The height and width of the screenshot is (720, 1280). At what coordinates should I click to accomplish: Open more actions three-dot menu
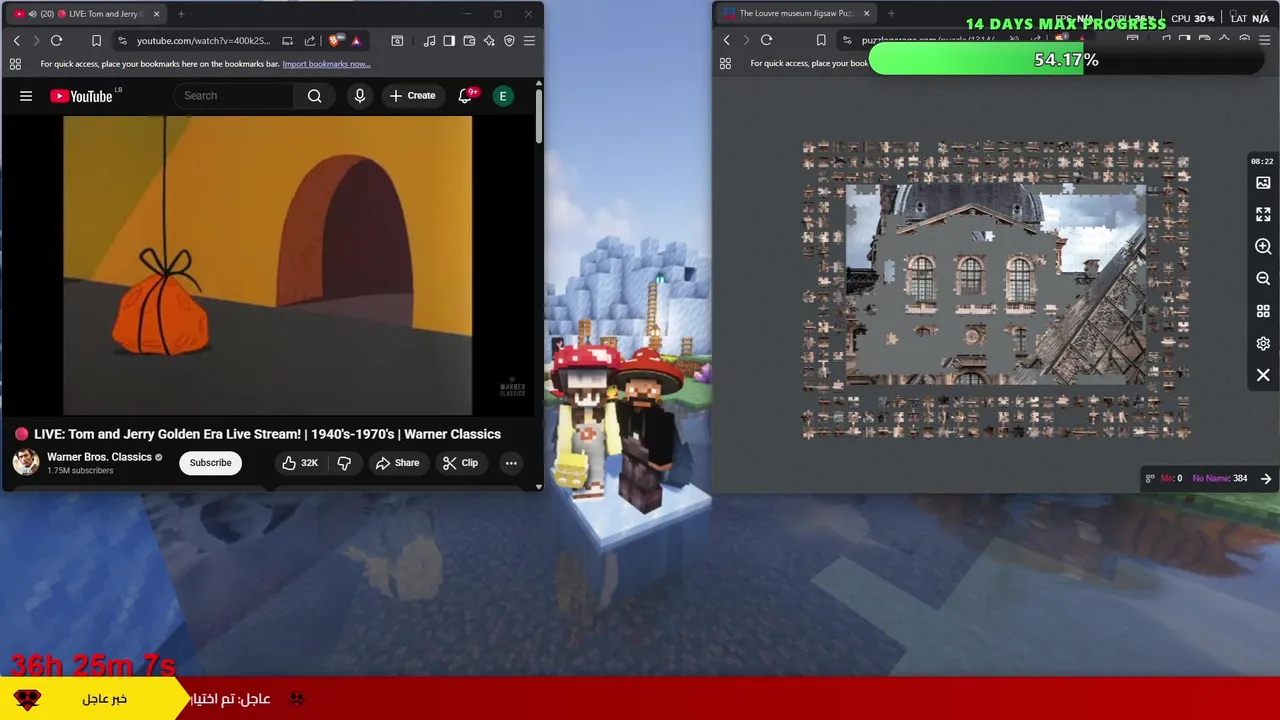[x=511, y=463]
